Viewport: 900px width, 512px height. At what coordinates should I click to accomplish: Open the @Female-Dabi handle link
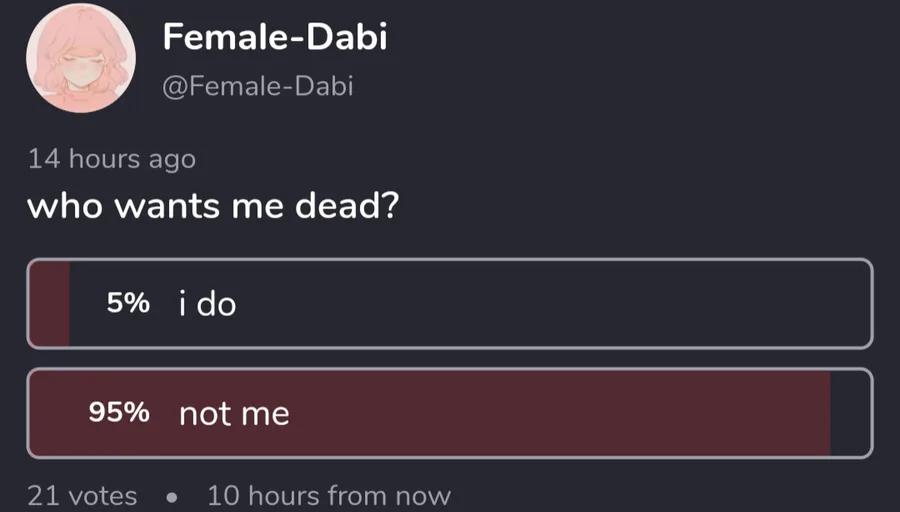click(x=258, y=87)
